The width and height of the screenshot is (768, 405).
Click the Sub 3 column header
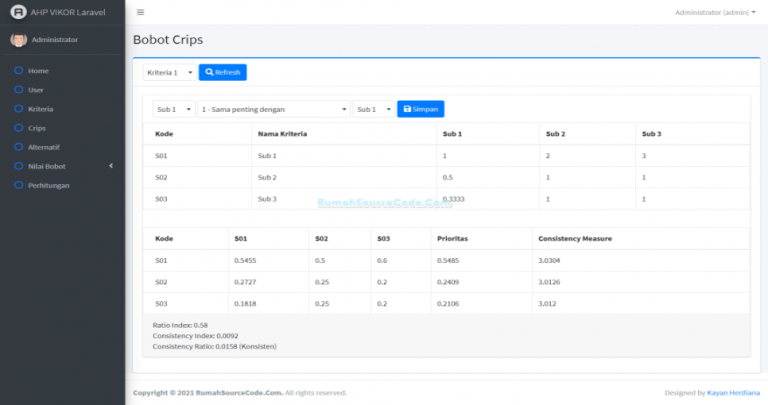coord(651,134)
